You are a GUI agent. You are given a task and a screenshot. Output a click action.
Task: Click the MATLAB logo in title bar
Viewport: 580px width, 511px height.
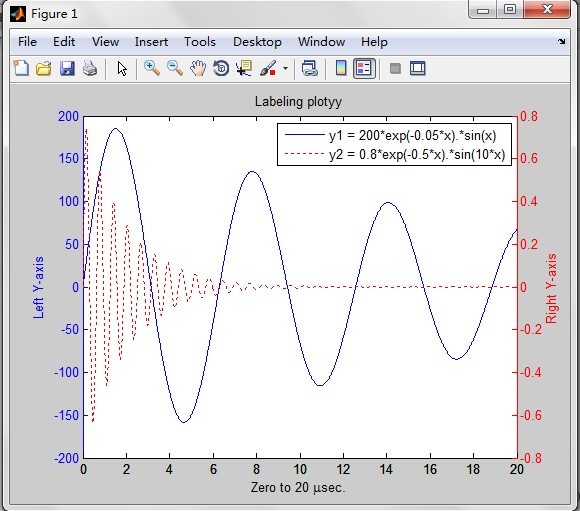point(17,14)
